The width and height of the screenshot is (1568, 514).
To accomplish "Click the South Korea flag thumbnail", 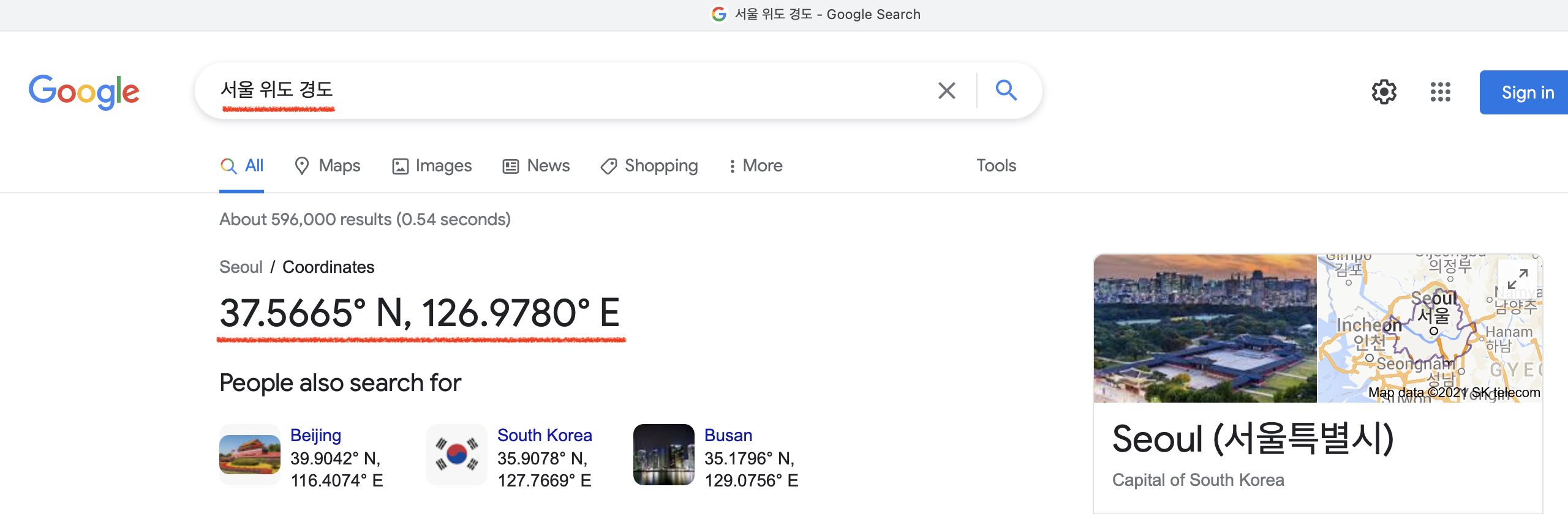I will (x=456, y=454).
